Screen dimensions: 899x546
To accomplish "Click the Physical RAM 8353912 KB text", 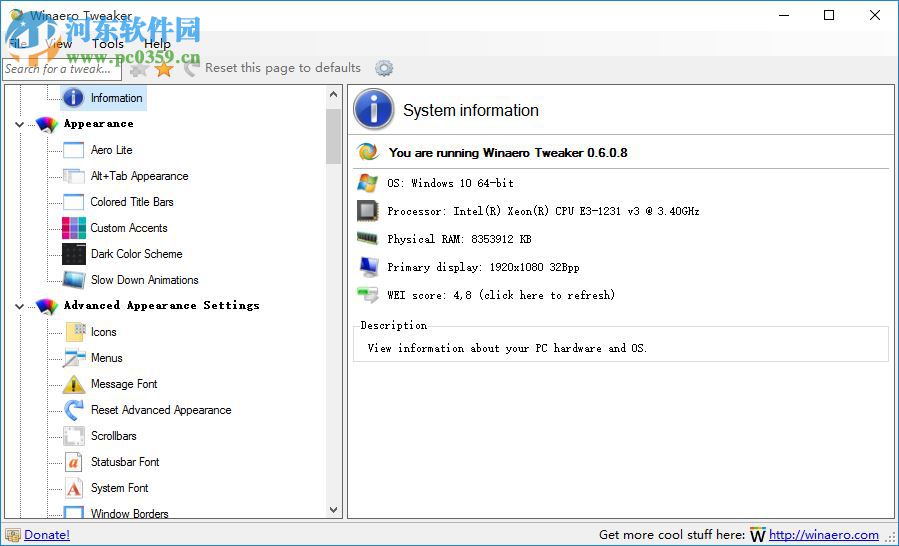I will point(459,239).
